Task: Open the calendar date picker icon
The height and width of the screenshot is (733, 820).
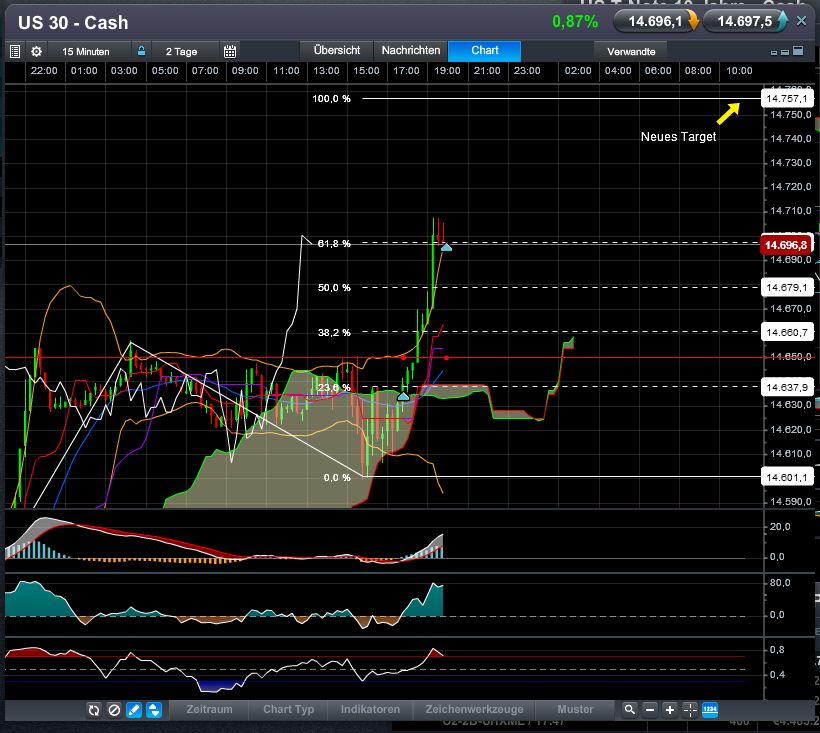Action: tap(230, 51)
